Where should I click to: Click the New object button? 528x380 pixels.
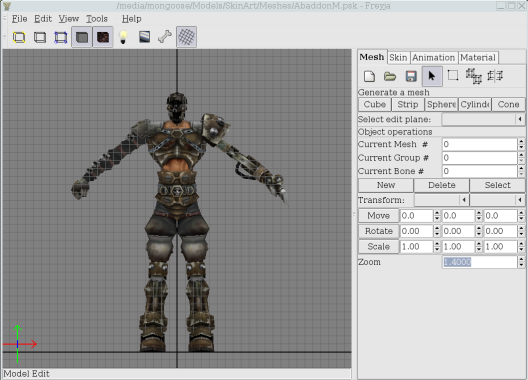(386, 185)
